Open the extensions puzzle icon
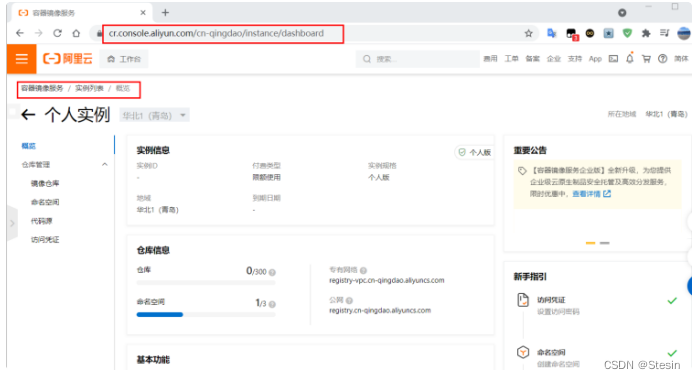Viewport: 695px width, 379px height. click(x=646, y=33)
